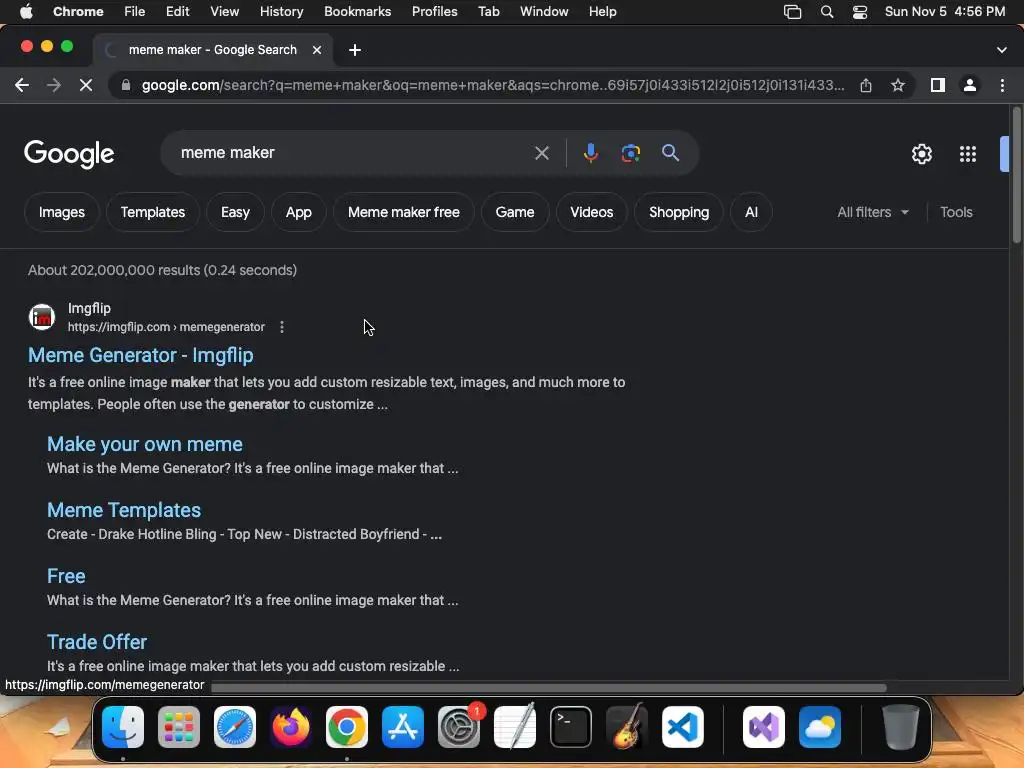The image size is (1024, 768).
Task: Click the address bar URL
Action: [492, 85]
